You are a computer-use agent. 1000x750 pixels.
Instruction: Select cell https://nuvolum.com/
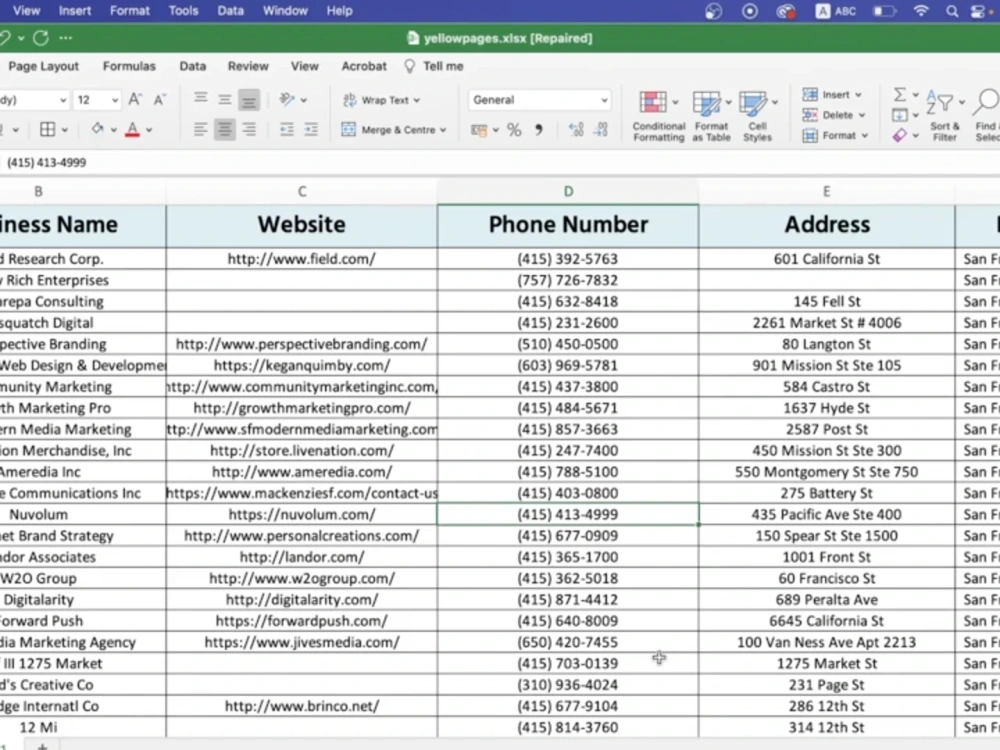click(x=302, y=515)
